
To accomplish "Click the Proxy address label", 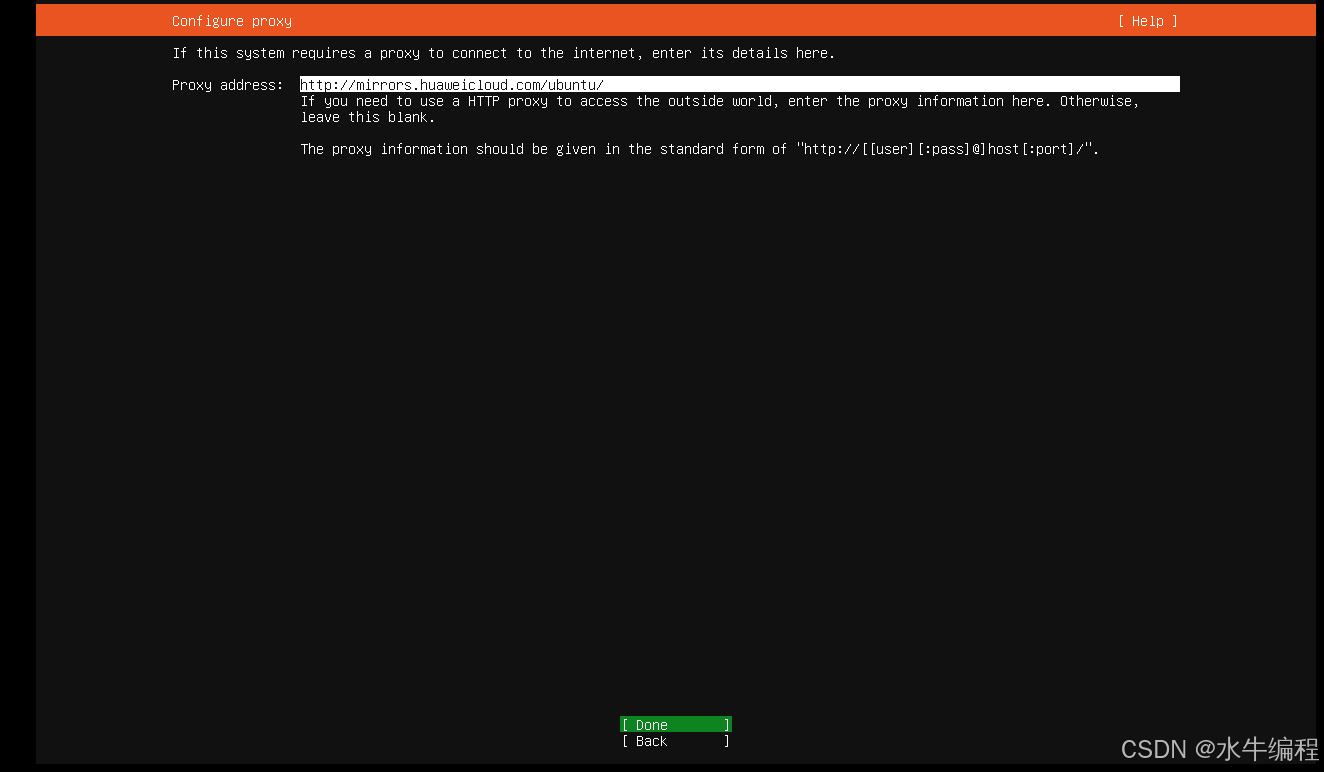I will (227, 85).
